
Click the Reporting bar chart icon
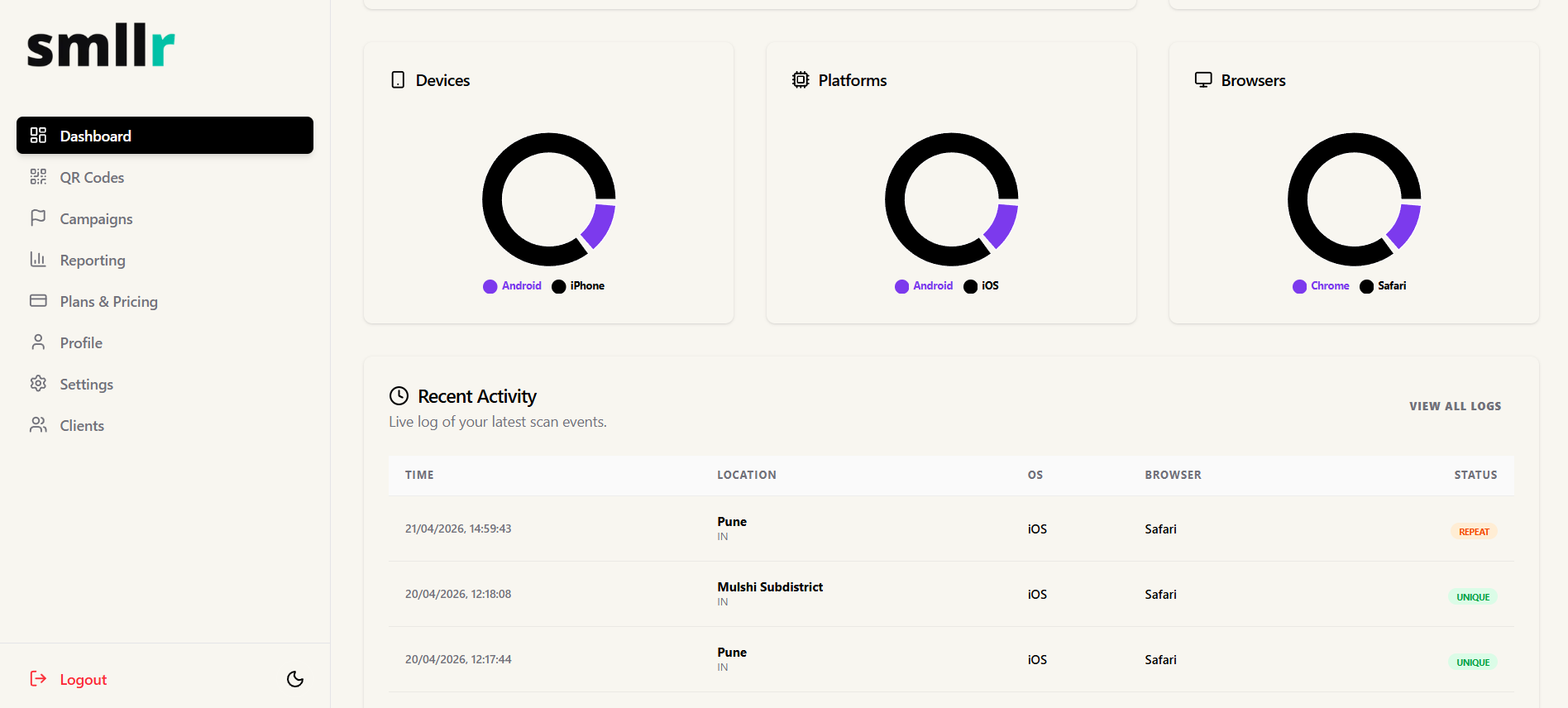coord(38,259)
